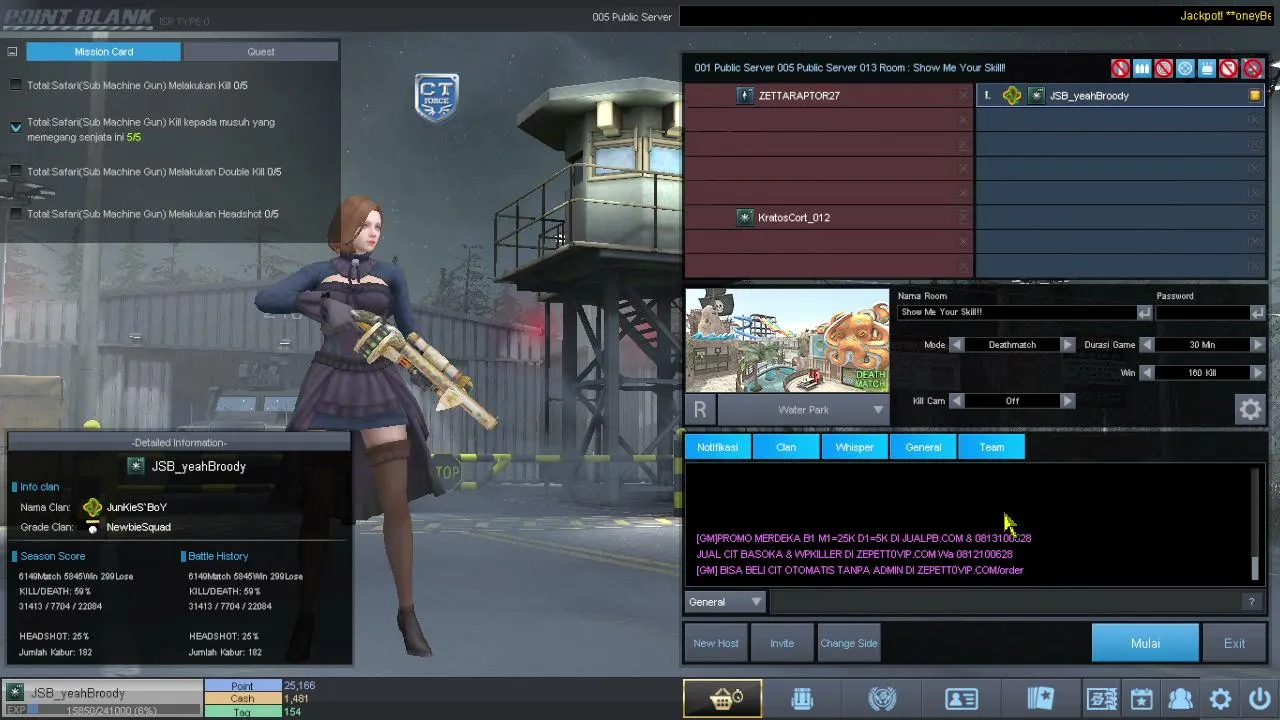1280x720 pixels.
Task: Open the General chat tab
Action: (923, 447)
